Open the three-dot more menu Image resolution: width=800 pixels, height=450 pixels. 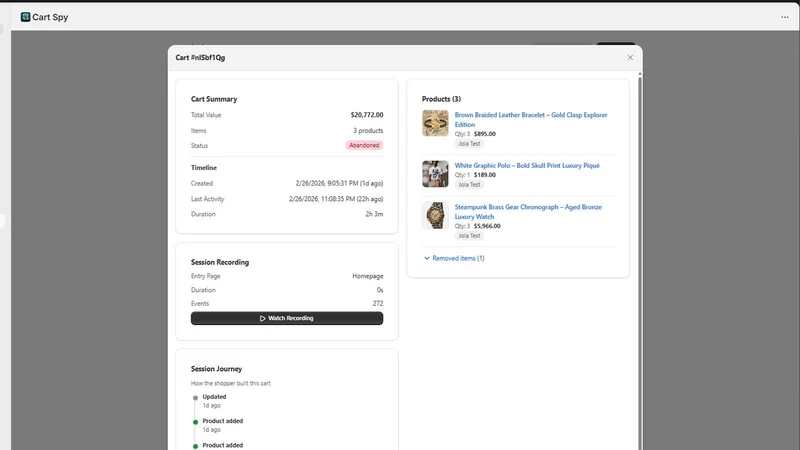[785, 17]
